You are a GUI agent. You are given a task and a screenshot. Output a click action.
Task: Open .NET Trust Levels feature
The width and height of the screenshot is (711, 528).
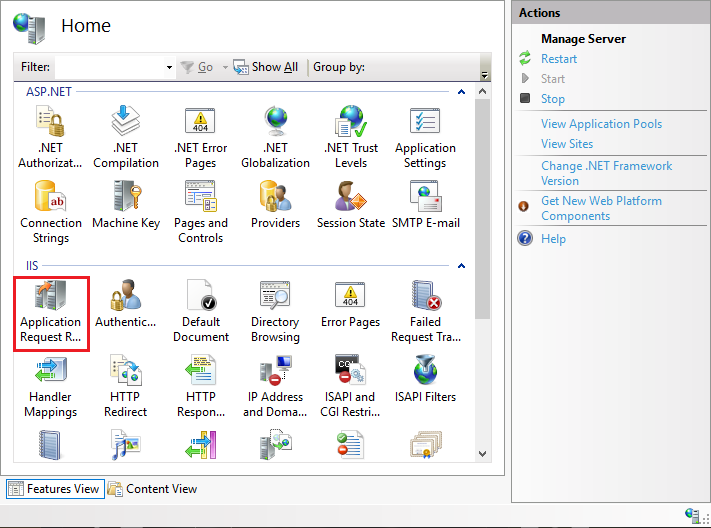coord(351,137)
